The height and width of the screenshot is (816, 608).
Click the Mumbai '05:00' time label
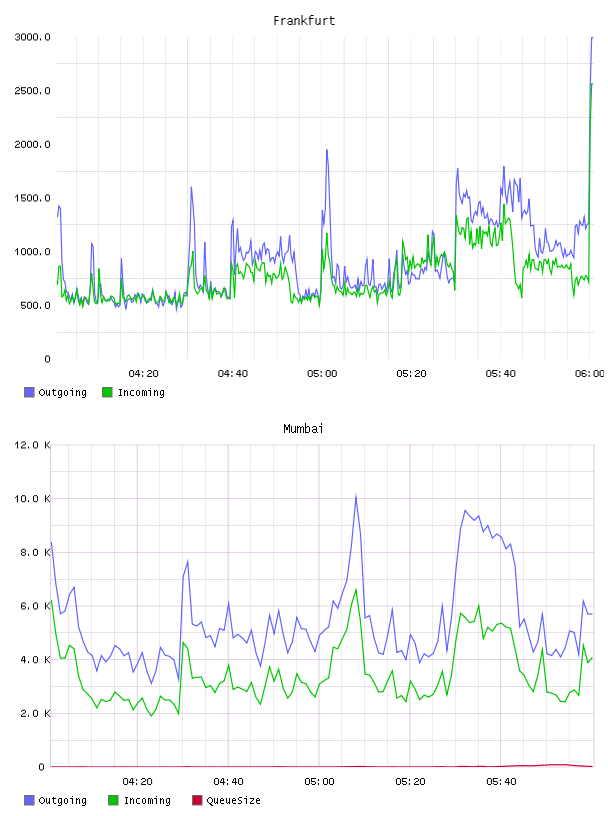click(x=320, y=781)
